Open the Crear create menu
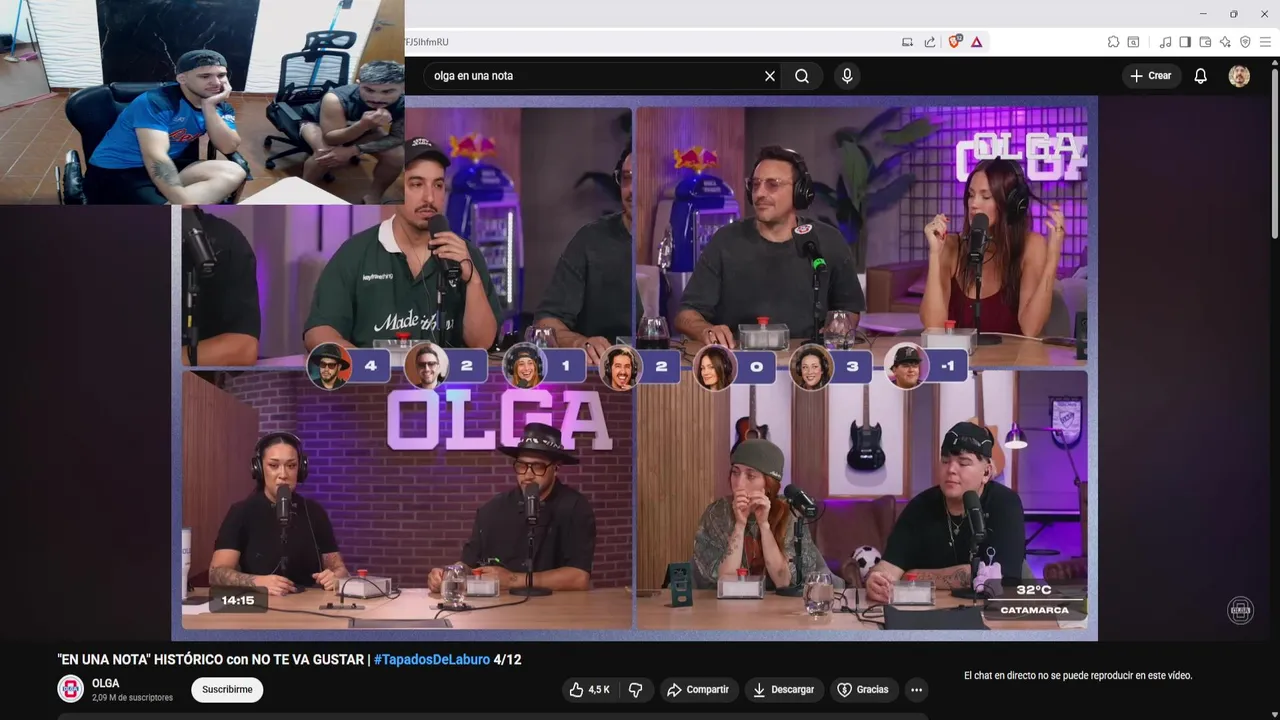1280x720 pixels. [1150, 76]
